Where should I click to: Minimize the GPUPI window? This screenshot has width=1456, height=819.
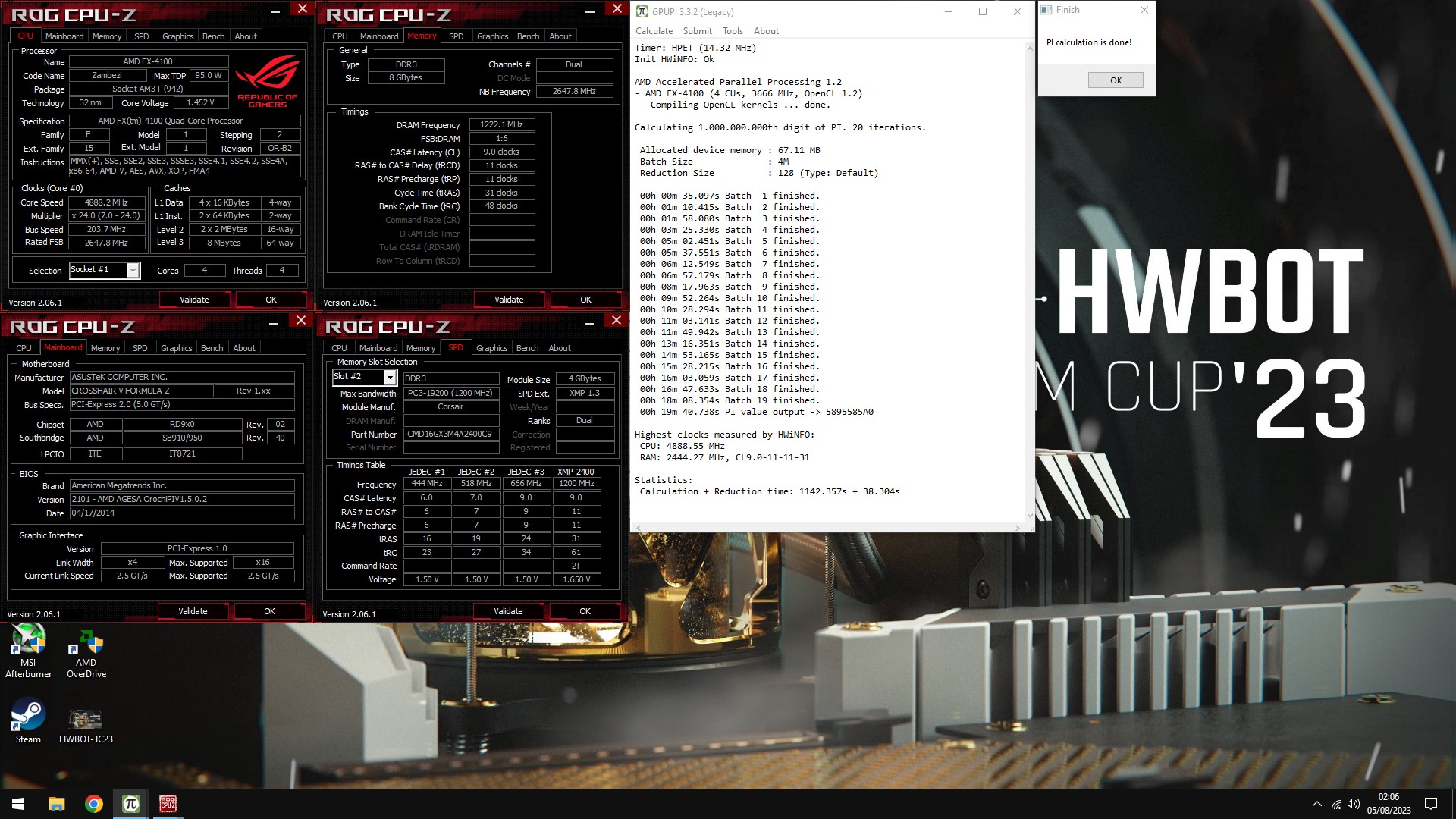[949, 11]
